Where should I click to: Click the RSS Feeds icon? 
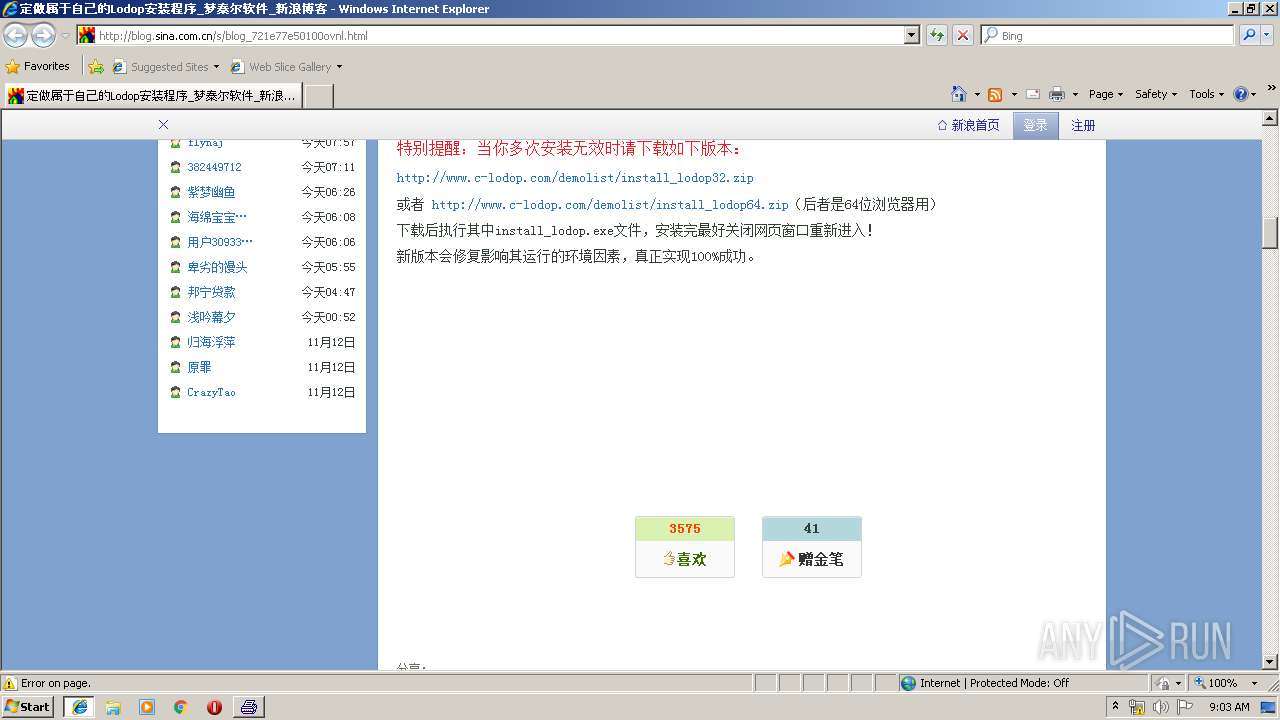[995, 94]
